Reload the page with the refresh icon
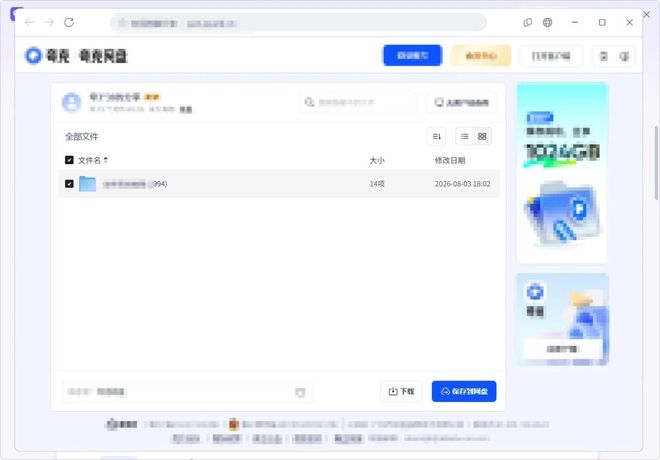This screenshot has width=660, height=460. 69,22
